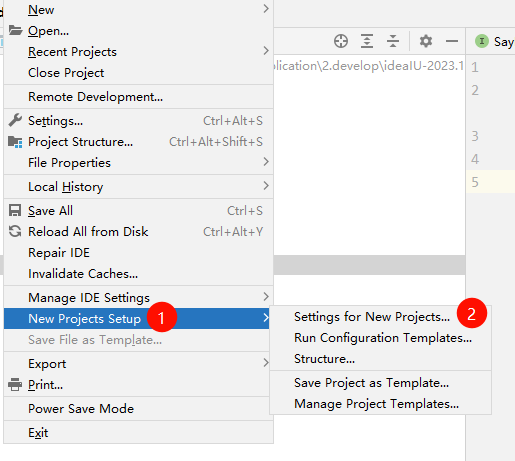Select Repair IDE
This screenshot has width=515, height=461.
(138, 253)
